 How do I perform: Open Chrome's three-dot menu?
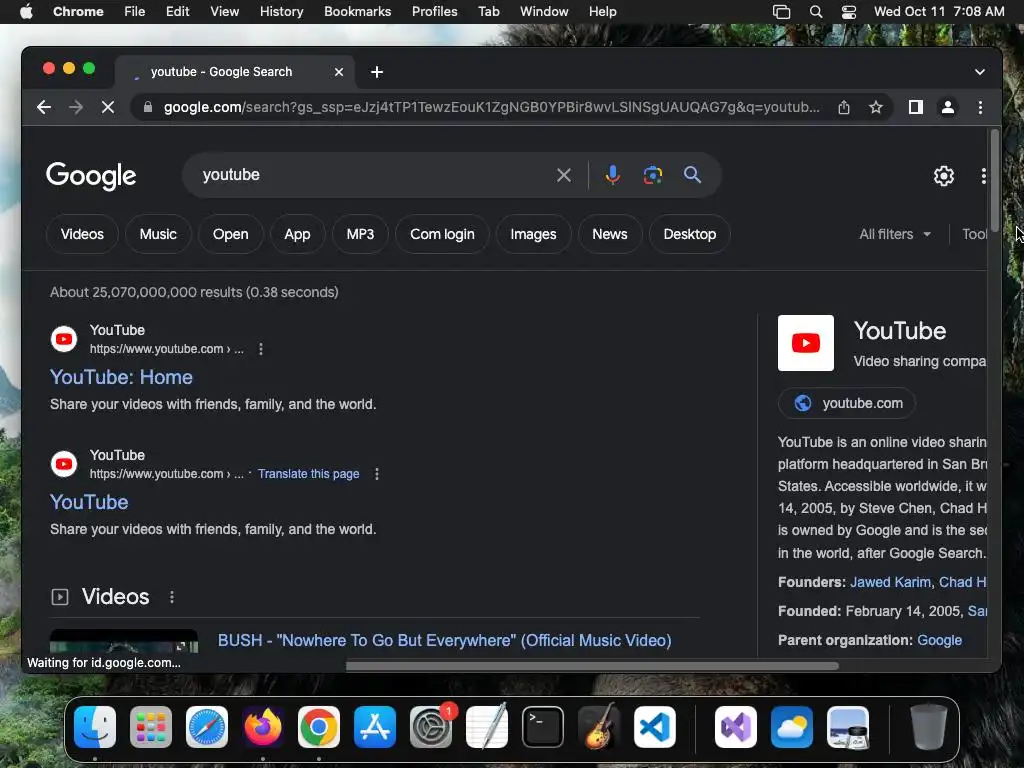tap(980, 107)
